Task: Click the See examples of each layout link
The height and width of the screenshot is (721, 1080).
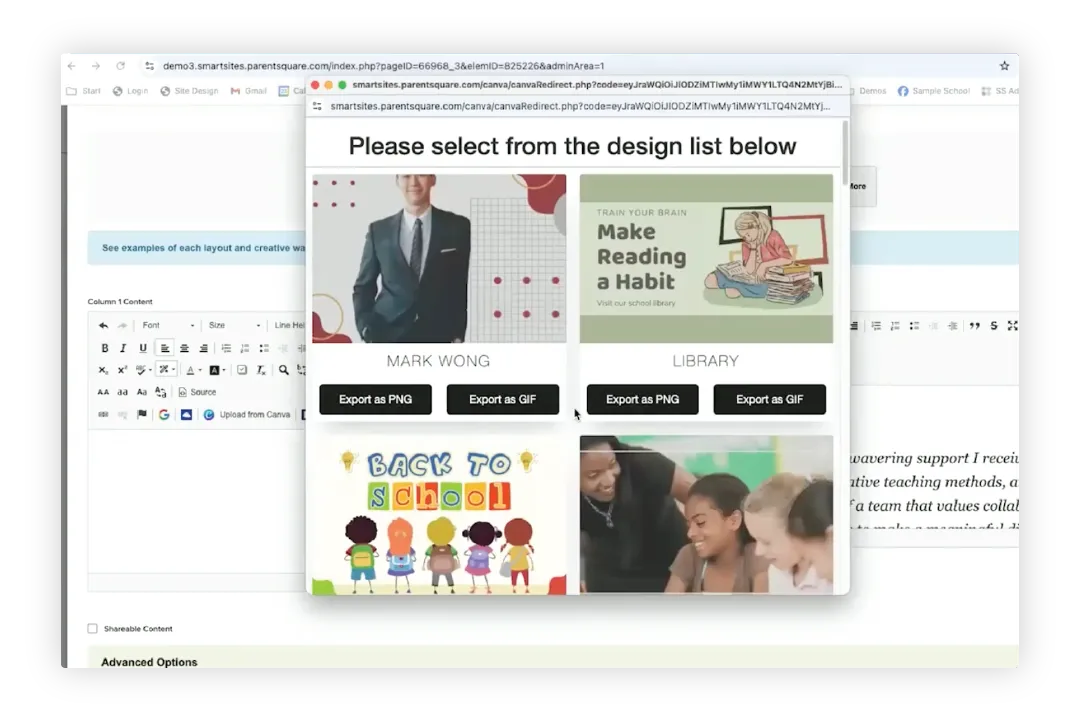Action: [x=203, y=248]
